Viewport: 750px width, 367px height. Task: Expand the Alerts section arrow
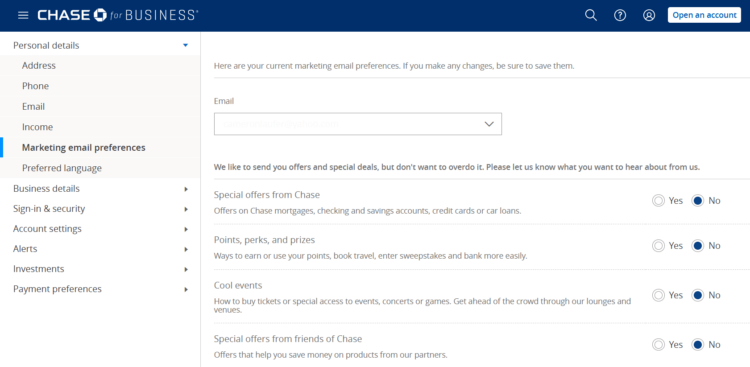pyautogui.click(x=186, y=249)
